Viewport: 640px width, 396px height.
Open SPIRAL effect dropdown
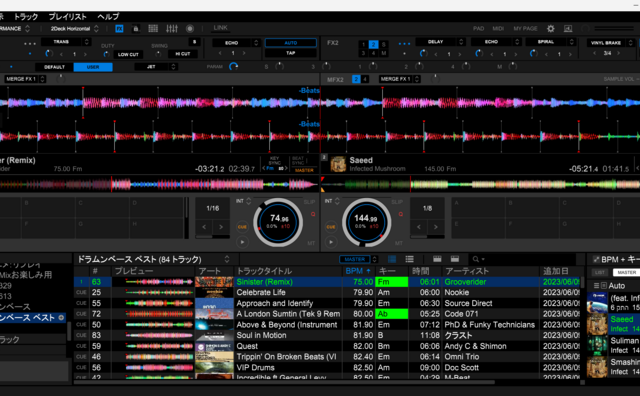point(550,42)
